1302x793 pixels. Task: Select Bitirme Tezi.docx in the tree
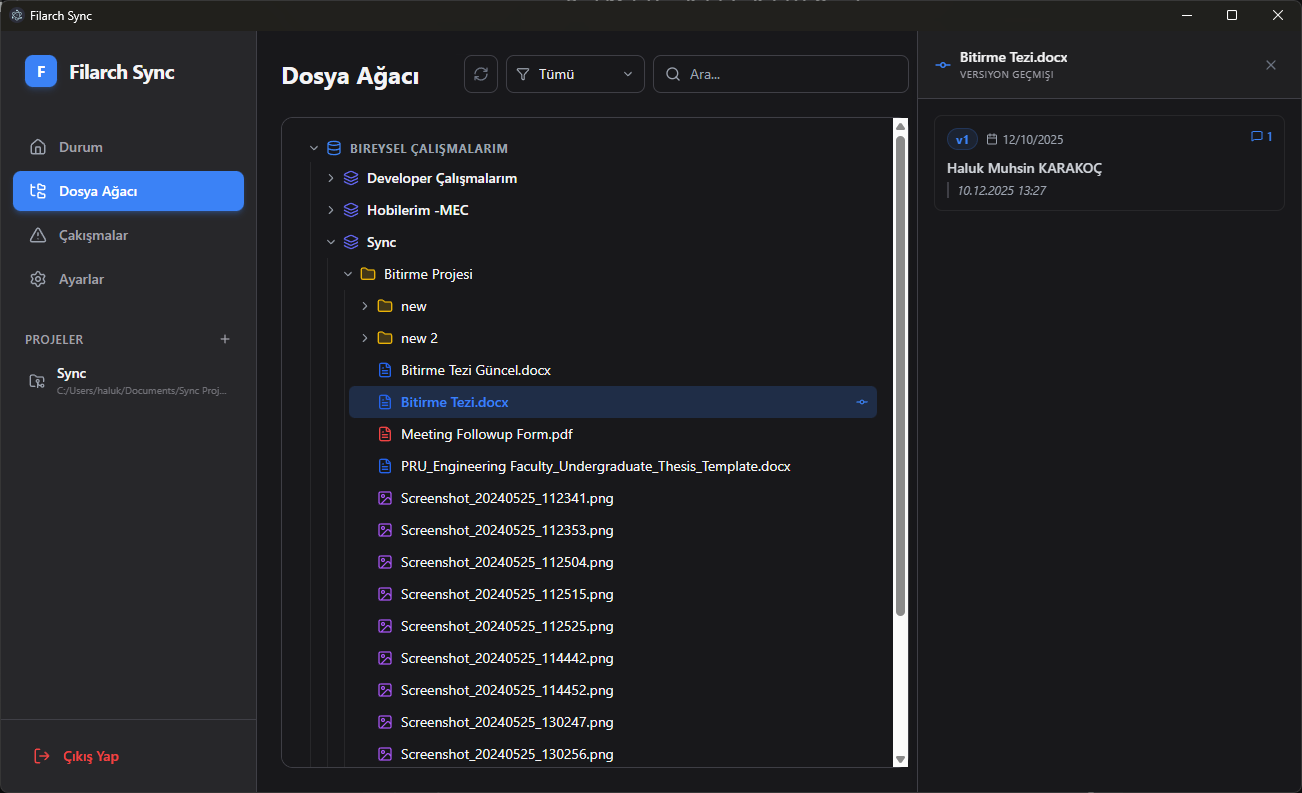612,402
